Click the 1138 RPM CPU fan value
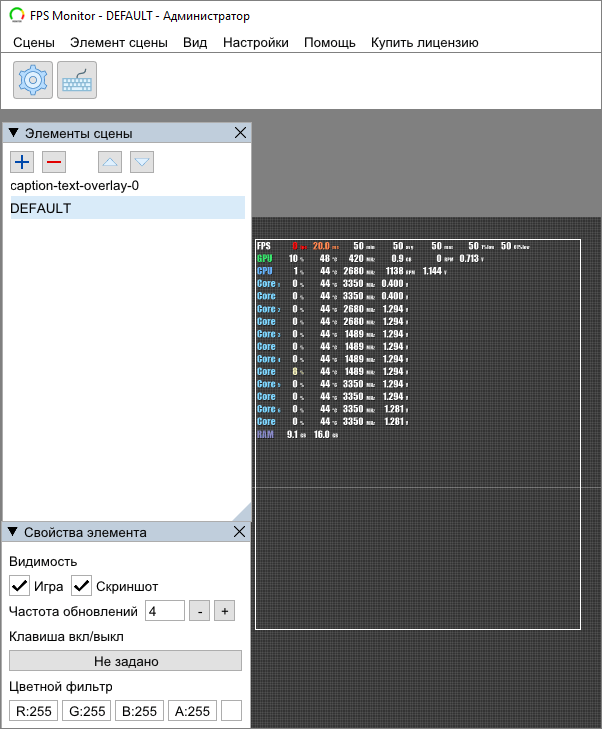This screenshot has width=602, height=729. [395, 271]
